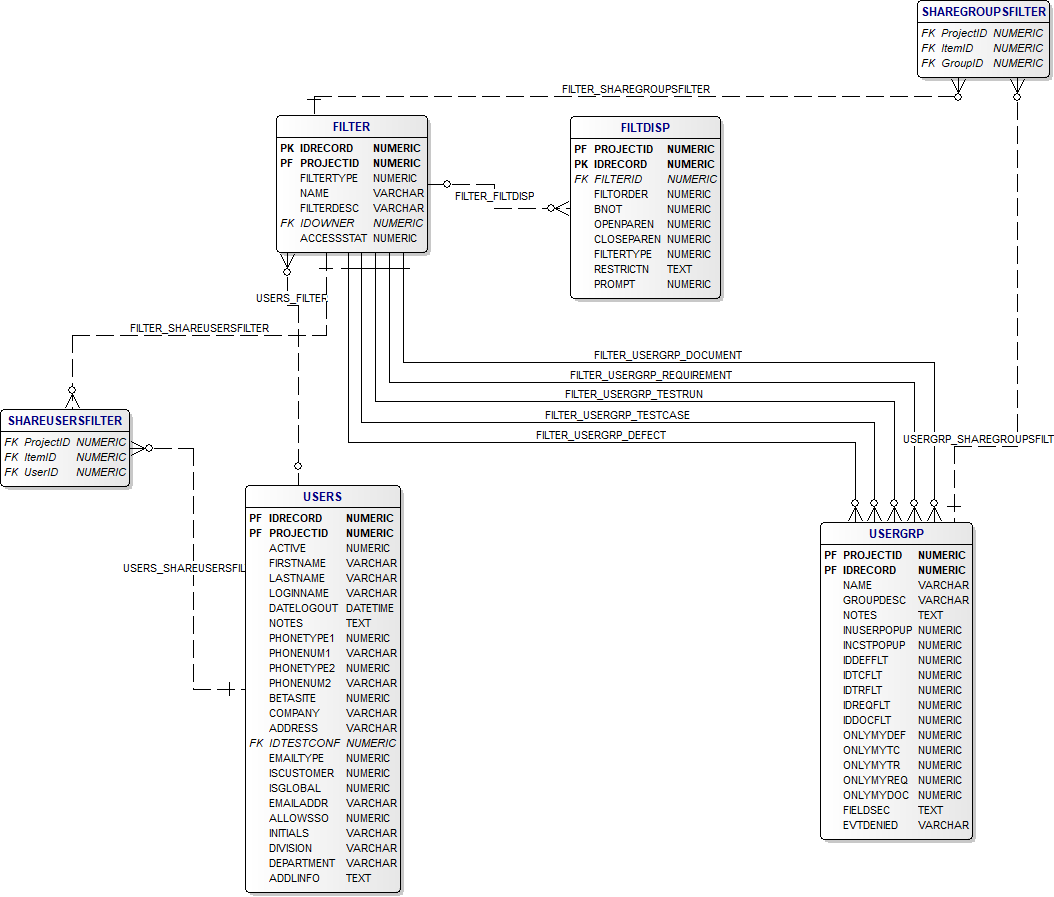This screenshot has width=1054, height=897.
Task: Click the LOGINNAME column in USERS
Action: click(x=298, y=593)
